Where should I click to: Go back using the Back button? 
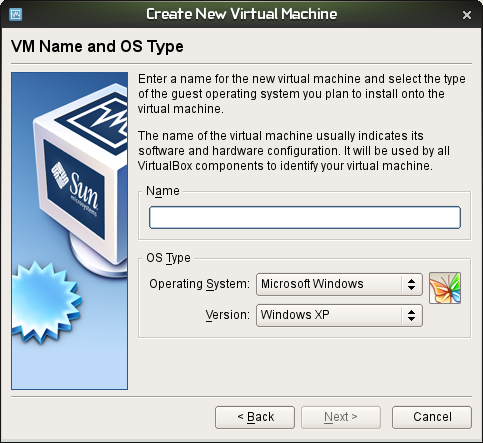pyautogui.click(x=255, y=417)
